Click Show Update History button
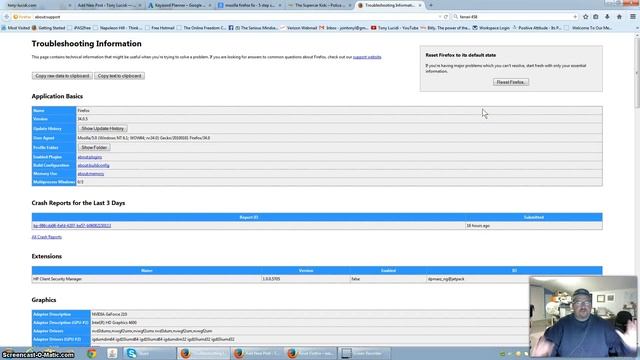Viewport: 640px width, 360px height. (102, 129)
